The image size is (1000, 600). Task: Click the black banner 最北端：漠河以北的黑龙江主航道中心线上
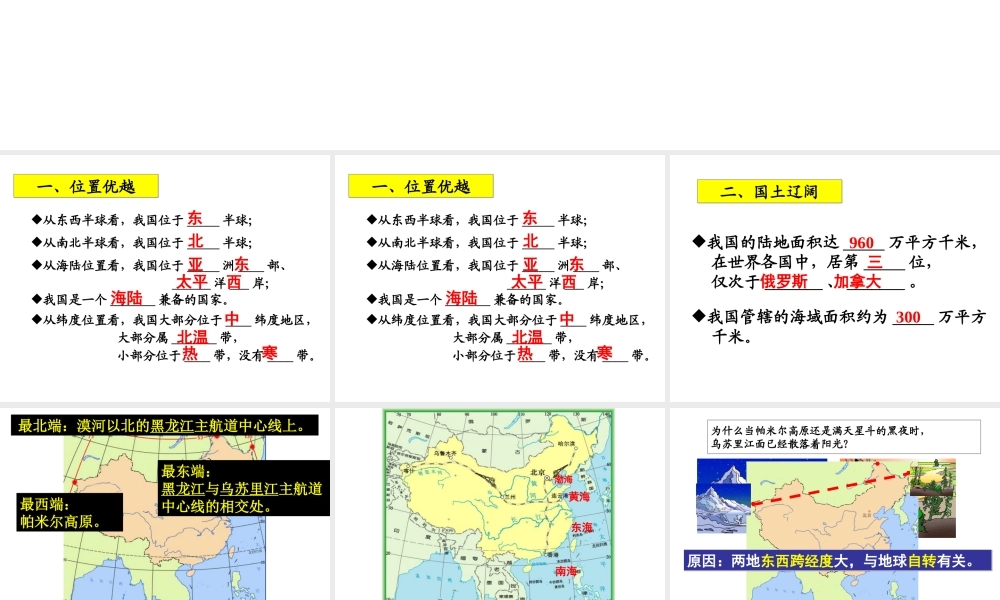pyautogui.click(x=165, y=425)
